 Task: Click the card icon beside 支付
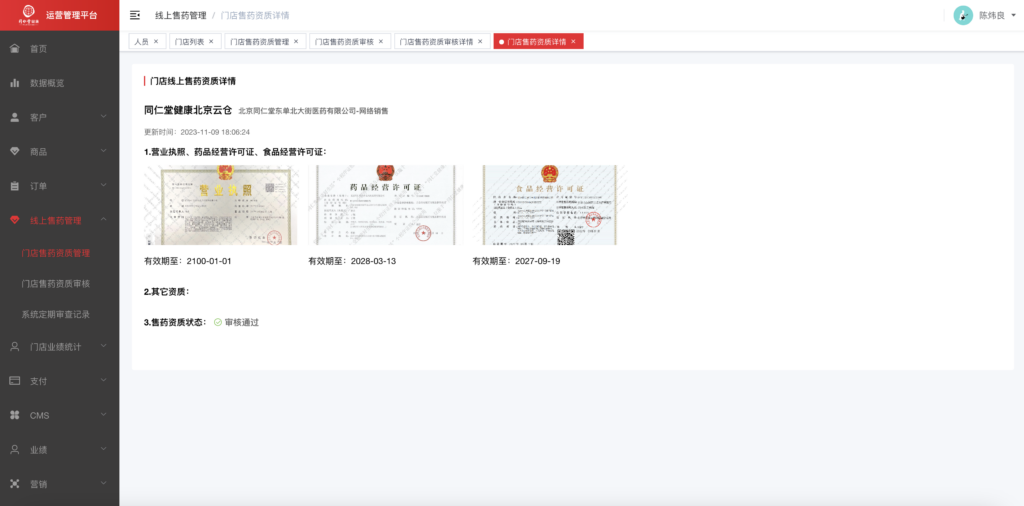pos(15,381)
